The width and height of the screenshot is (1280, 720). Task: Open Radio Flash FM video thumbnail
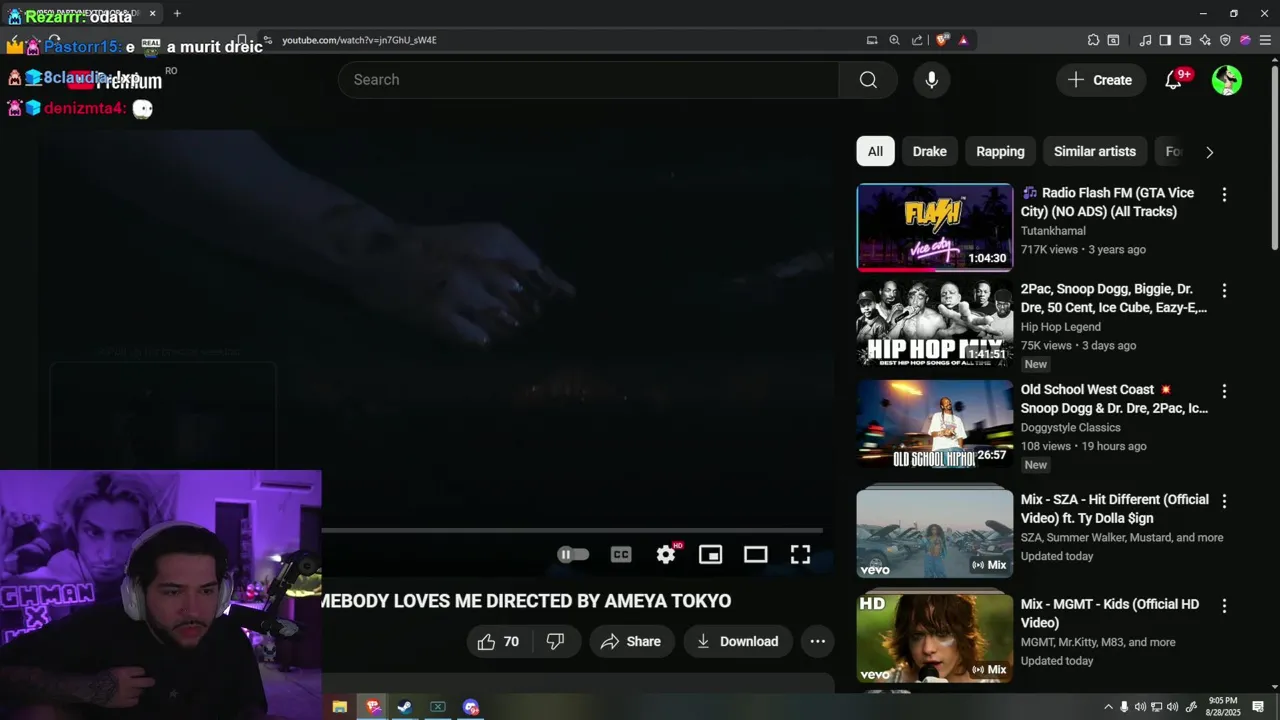[x=935, y=227]
